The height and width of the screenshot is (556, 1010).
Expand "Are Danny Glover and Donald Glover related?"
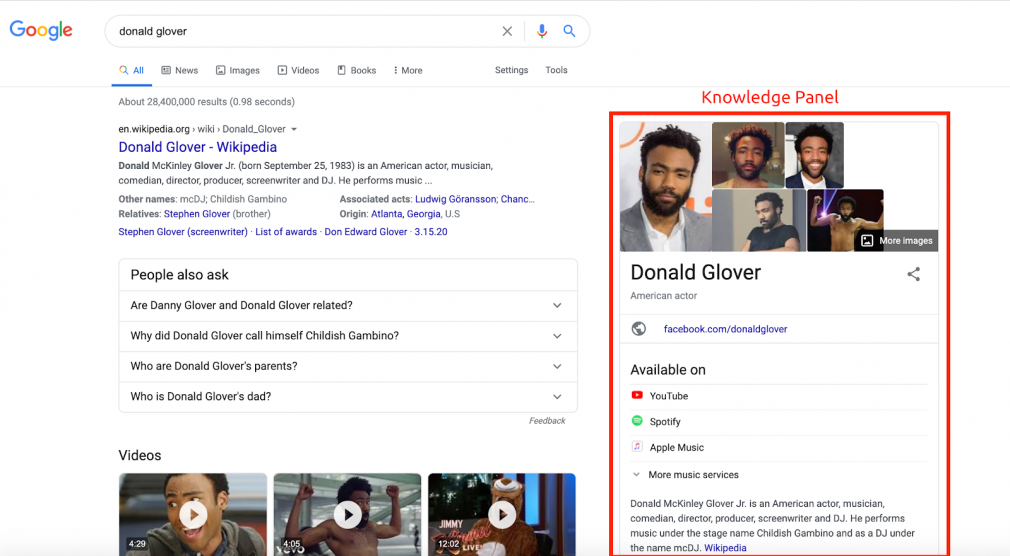[x=348, y=305]
